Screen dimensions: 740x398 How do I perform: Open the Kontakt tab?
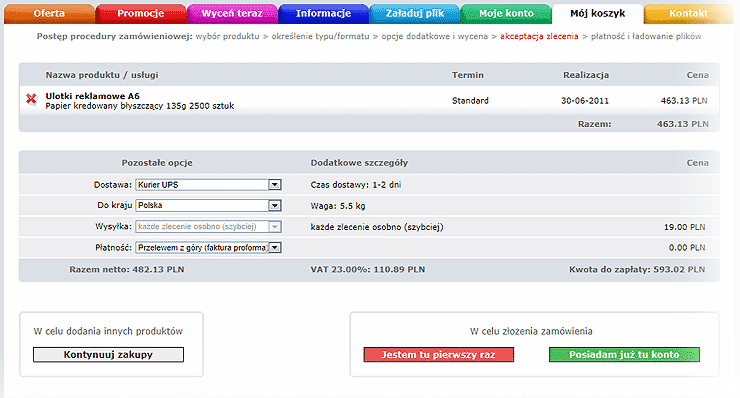(689, 14)
